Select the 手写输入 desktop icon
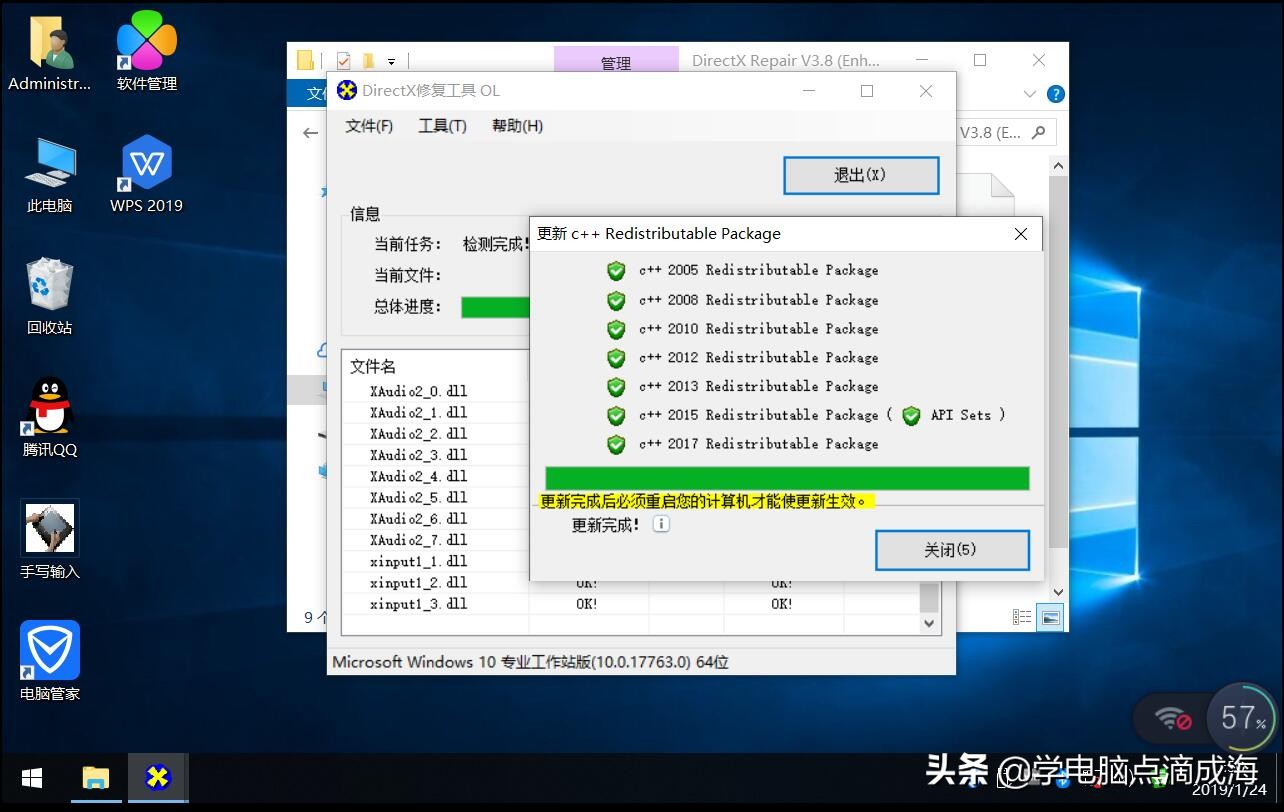The width and height of the screenshot is (1284, 812). [49, 540]
